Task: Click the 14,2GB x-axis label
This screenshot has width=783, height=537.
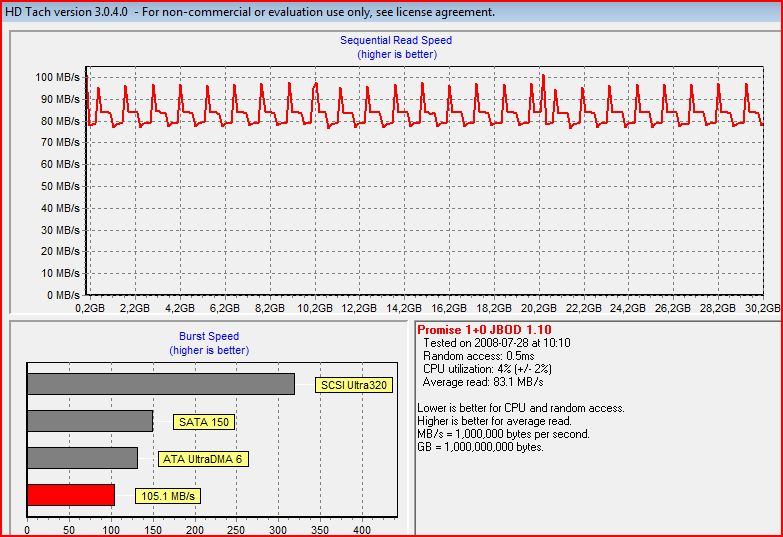Action: point(404,308)
